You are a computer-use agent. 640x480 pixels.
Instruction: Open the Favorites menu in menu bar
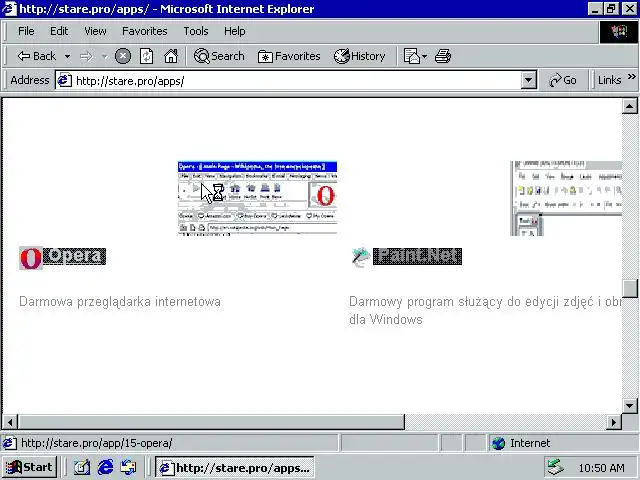coord(144,31)
